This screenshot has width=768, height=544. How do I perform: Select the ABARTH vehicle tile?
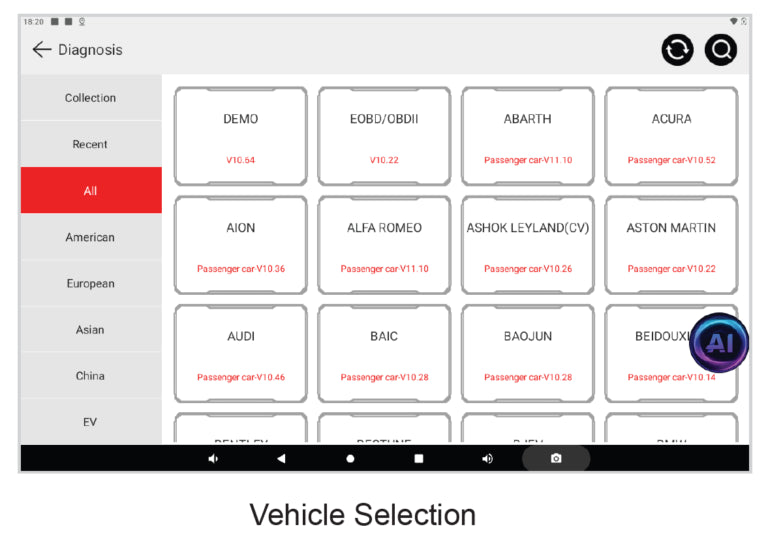(x=528, y=137)
